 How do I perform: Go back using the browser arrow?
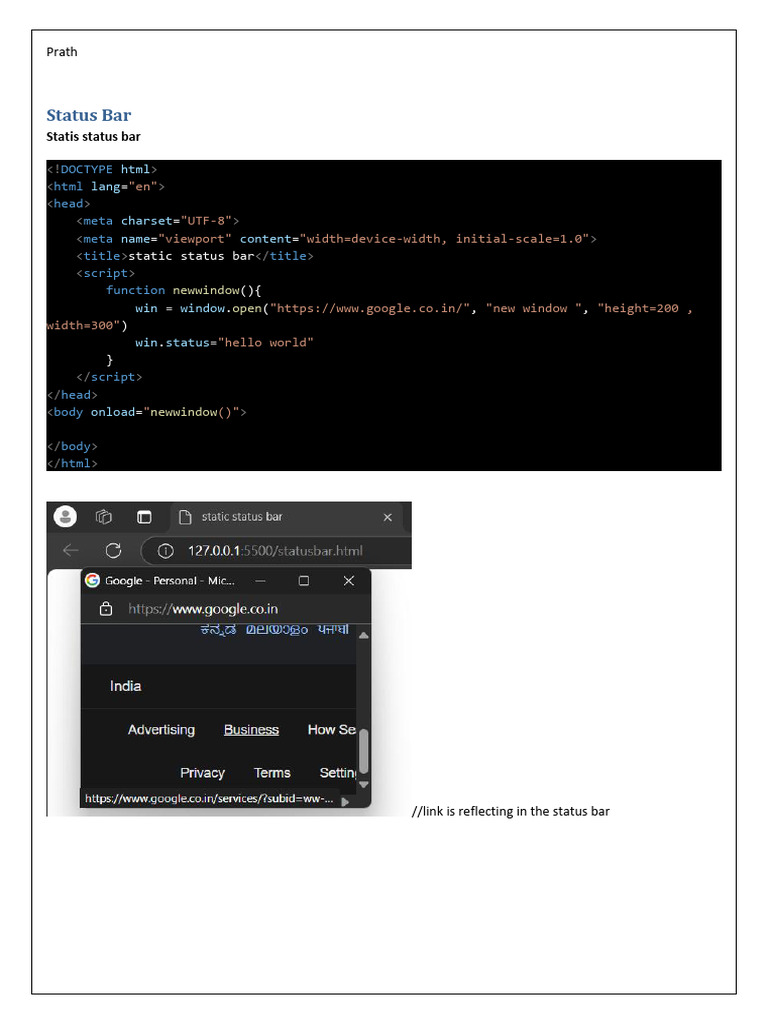pyautogui.click(x=71, y=551)
